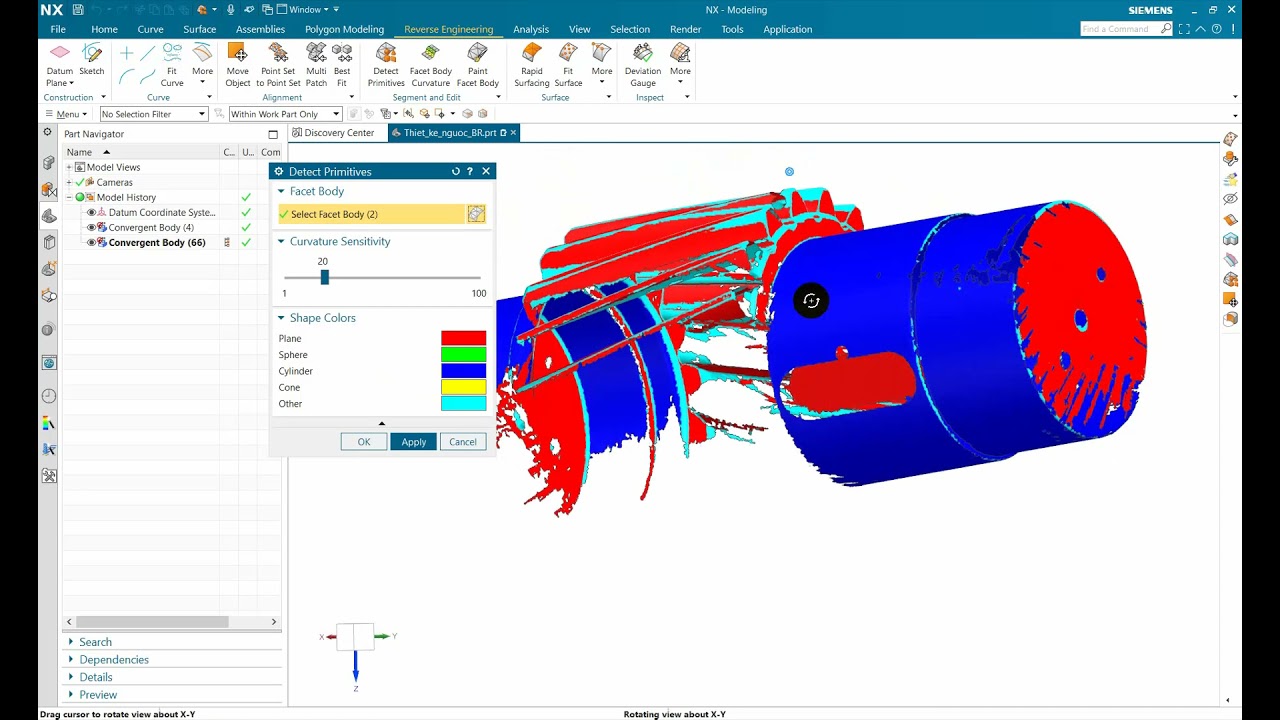
Task: Switch to the Polygon Modeling tab
Action: point(344,29)
